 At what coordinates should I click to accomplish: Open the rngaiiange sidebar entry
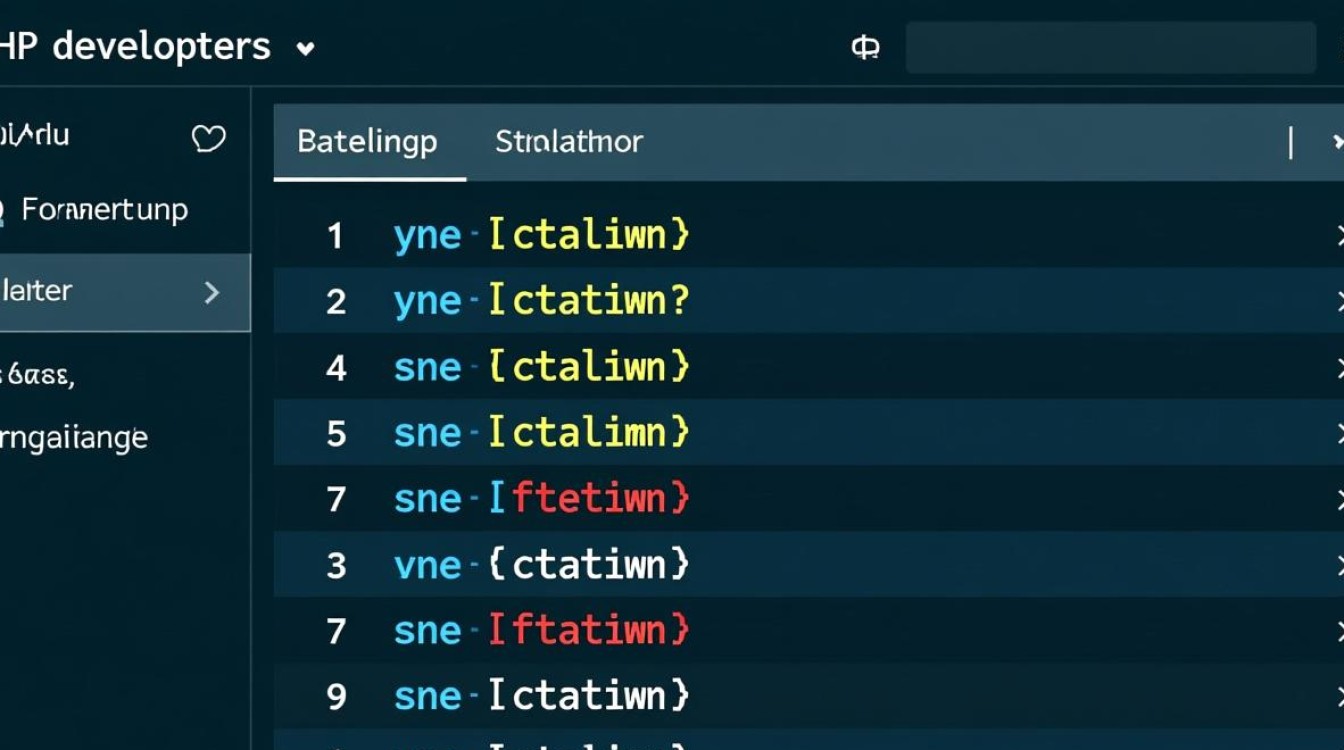[74, 438]
